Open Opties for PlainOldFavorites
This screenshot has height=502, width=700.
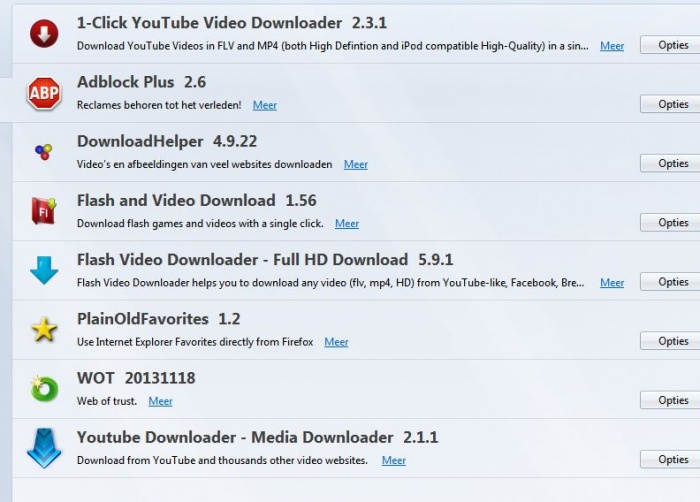click(x=670, y=341)
